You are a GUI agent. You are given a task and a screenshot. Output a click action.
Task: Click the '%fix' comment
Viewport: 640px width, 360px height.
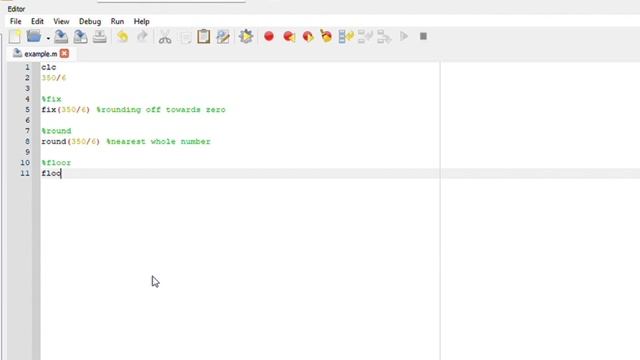click(x=51, y=99)
